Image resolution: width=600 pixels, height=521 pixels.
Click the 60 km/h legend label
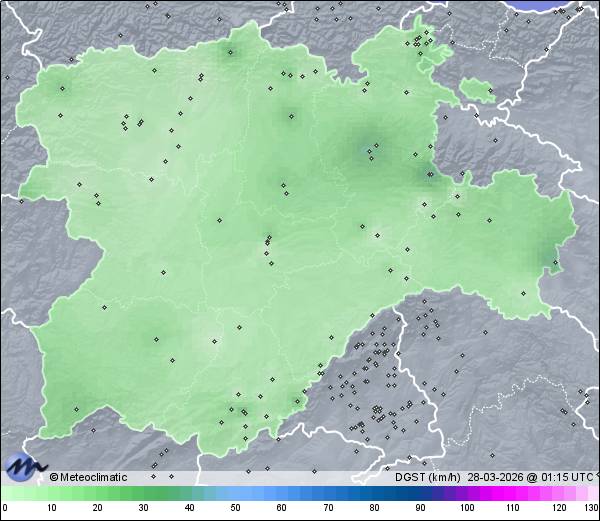[x=282, y=508]
